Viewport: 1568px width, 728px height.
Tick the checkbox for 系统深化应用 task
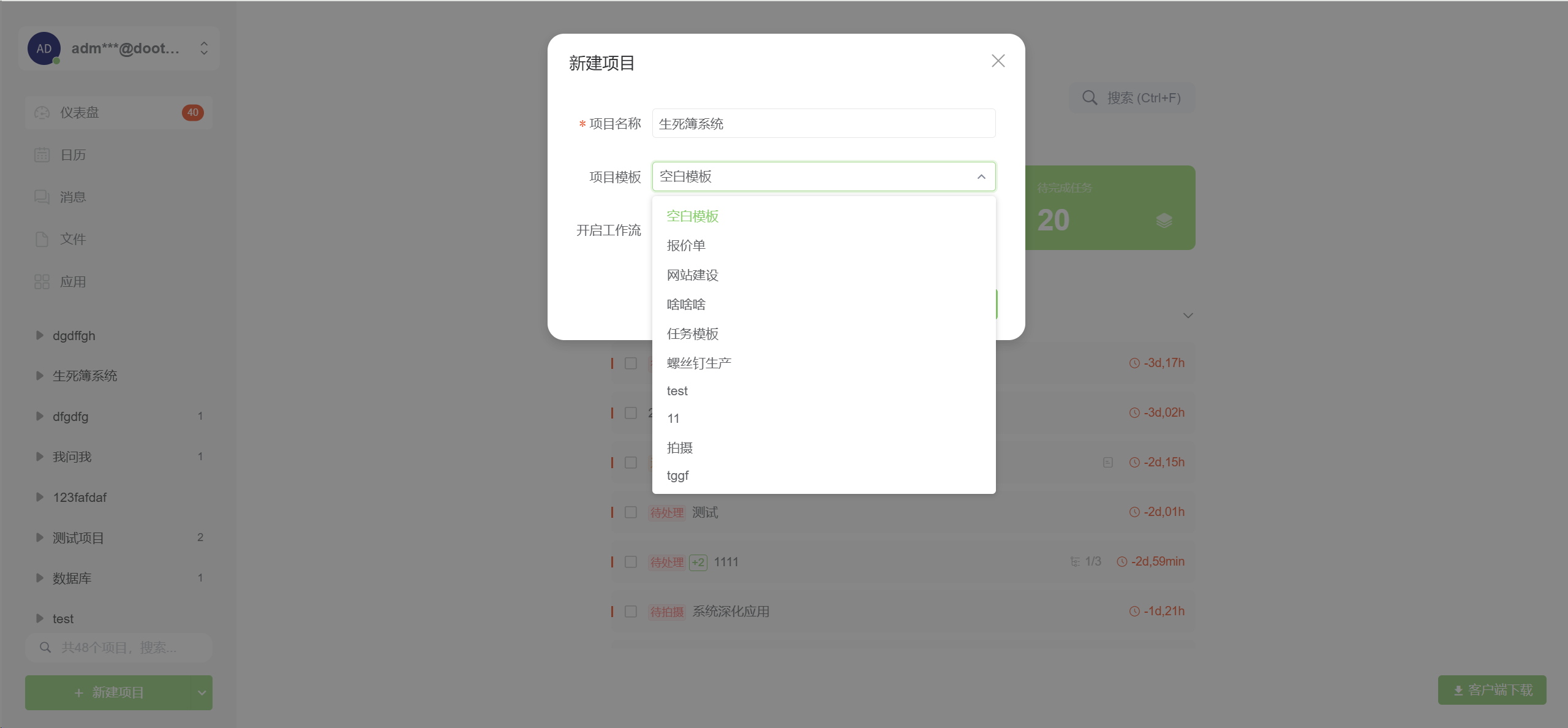(630, 612)
